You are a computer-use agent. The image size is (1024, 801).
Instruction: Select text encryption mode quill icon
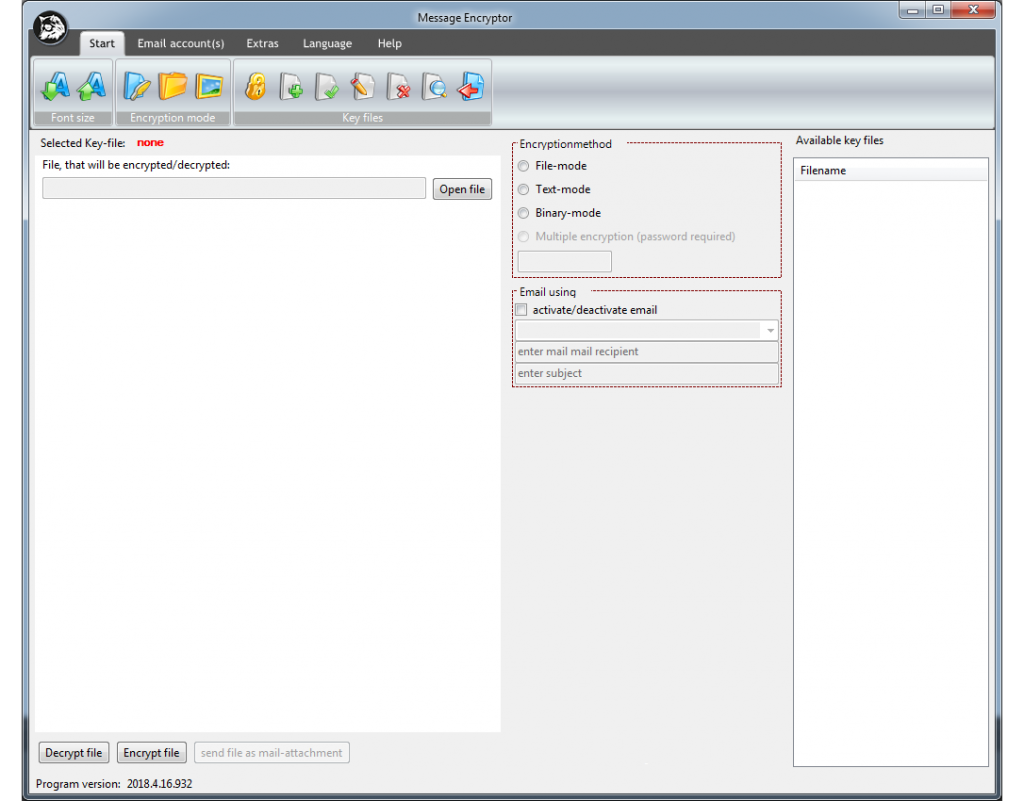pyautogui.click(x=136, y=87)
